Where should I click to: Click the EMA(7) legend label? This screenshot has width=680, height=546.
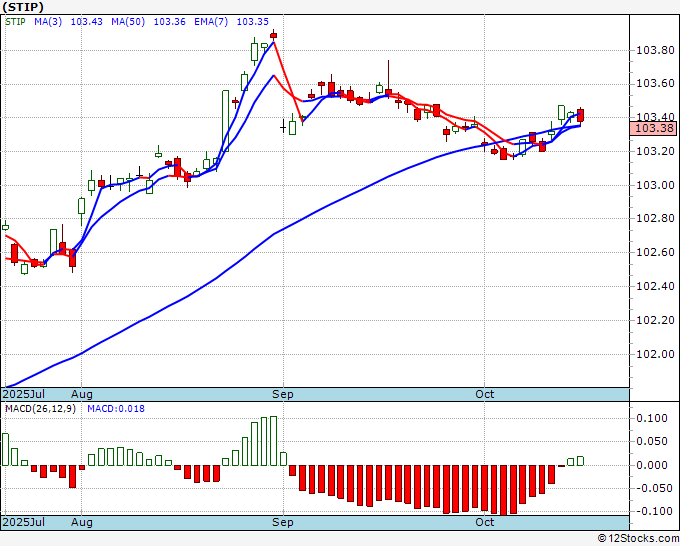coord(211,21)
